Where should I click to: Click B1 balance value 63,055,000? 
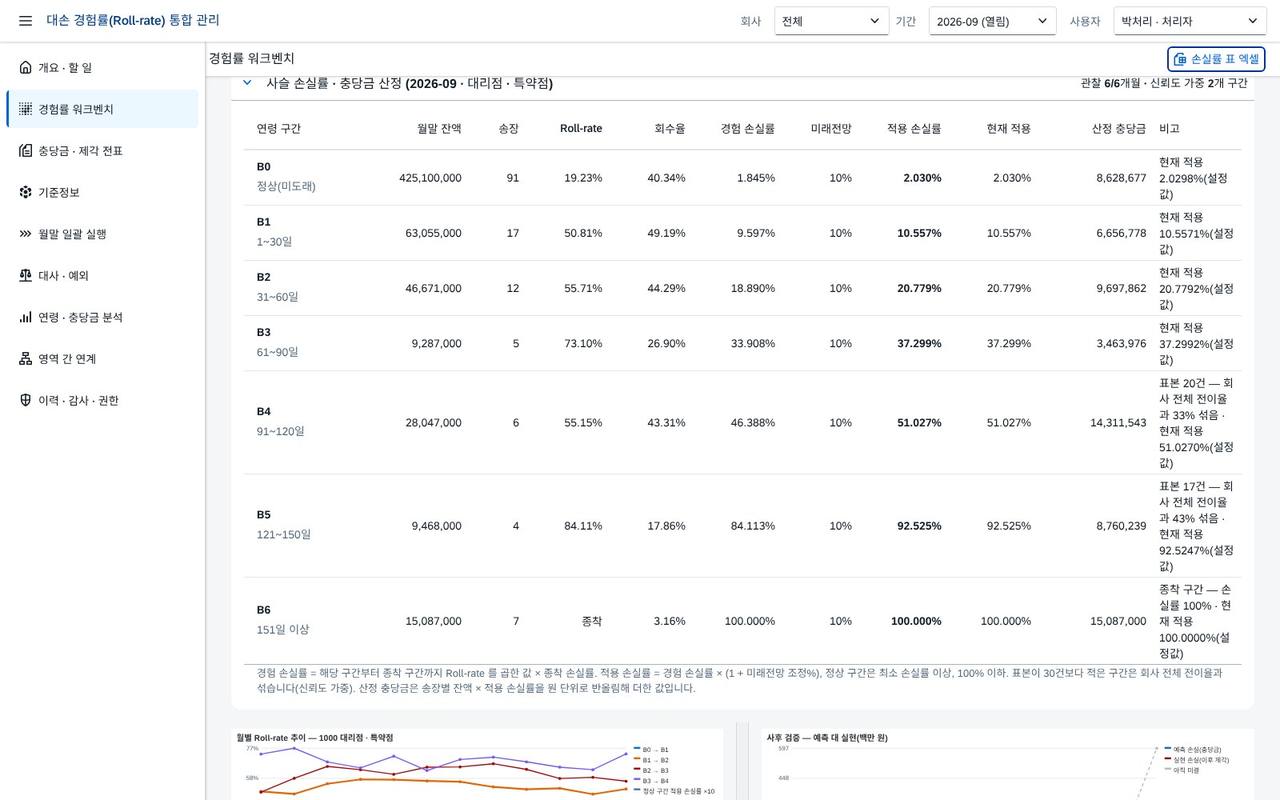pyautogui.click(x=433, y=233)
